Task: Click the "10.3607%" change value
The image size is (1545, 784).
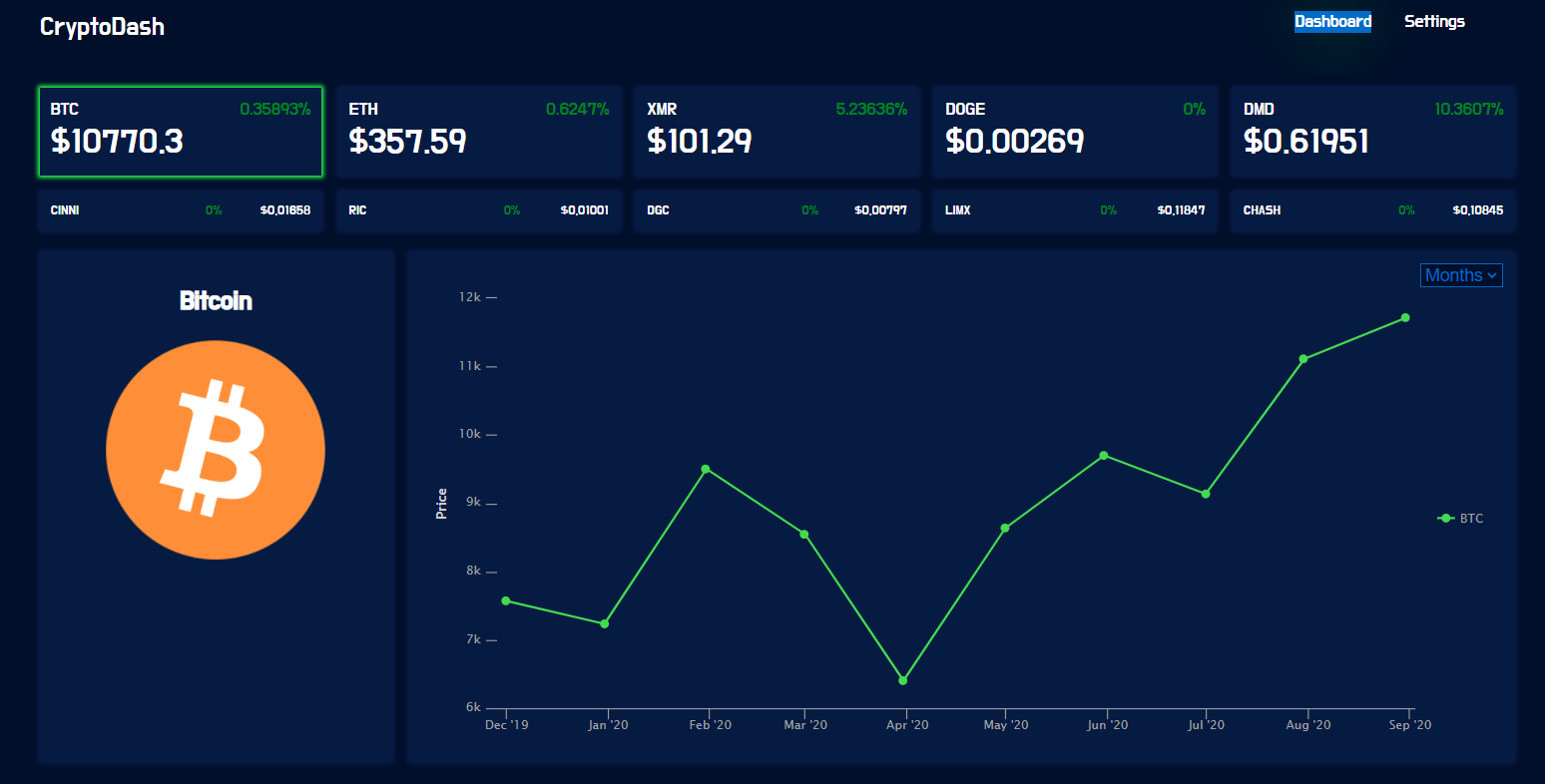Action: 1469,109
